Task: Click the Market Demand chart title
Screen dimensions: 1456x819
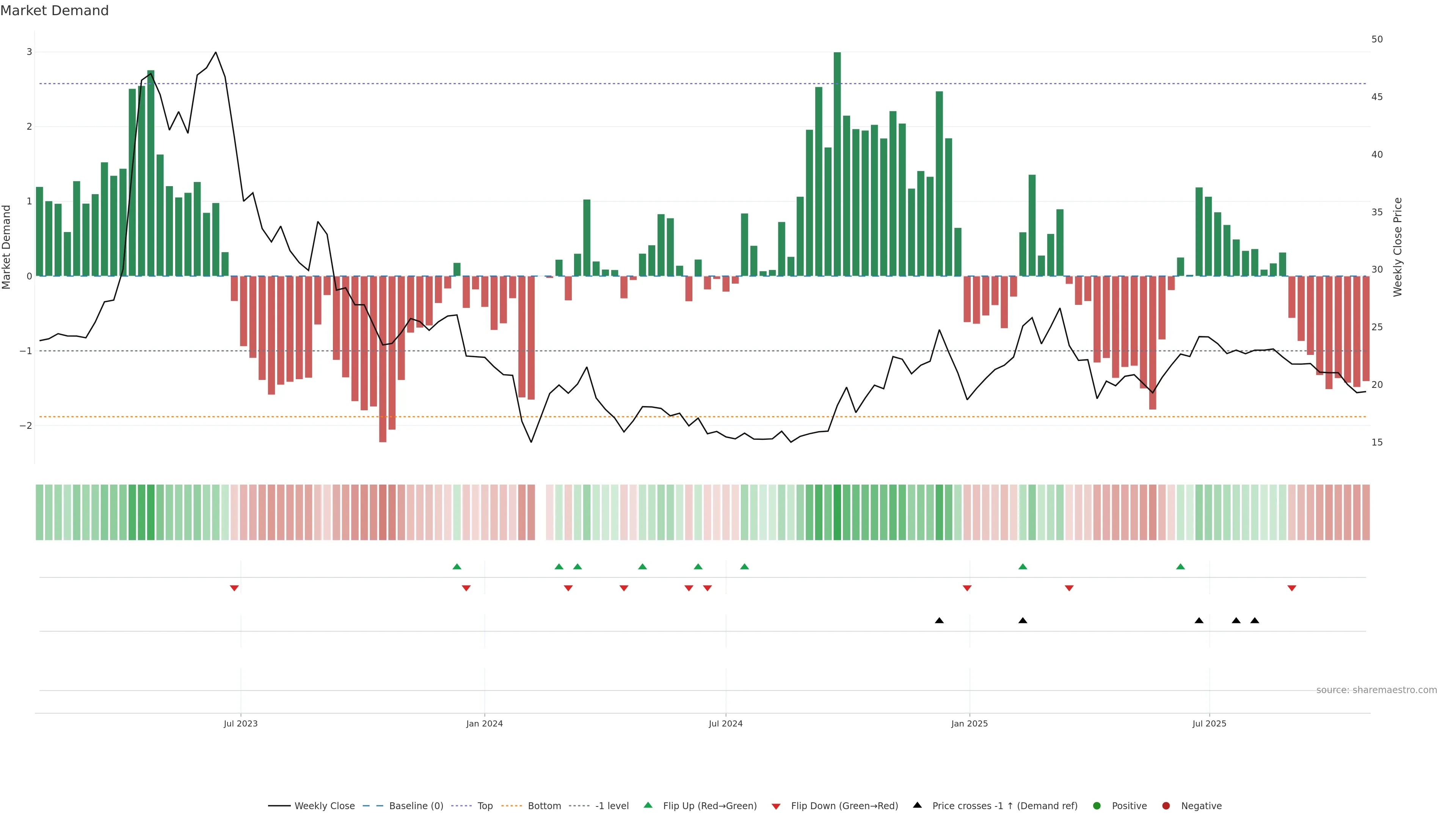Action: point(54,11)
